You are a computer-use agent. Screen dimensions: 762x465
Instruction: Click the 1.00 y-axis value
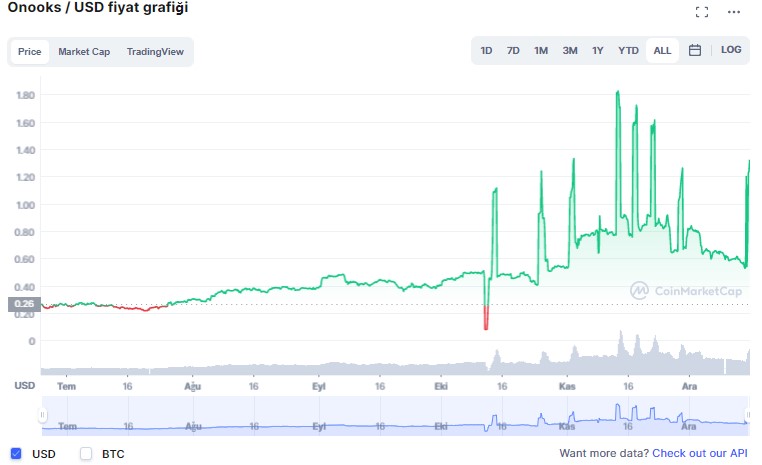25,205
